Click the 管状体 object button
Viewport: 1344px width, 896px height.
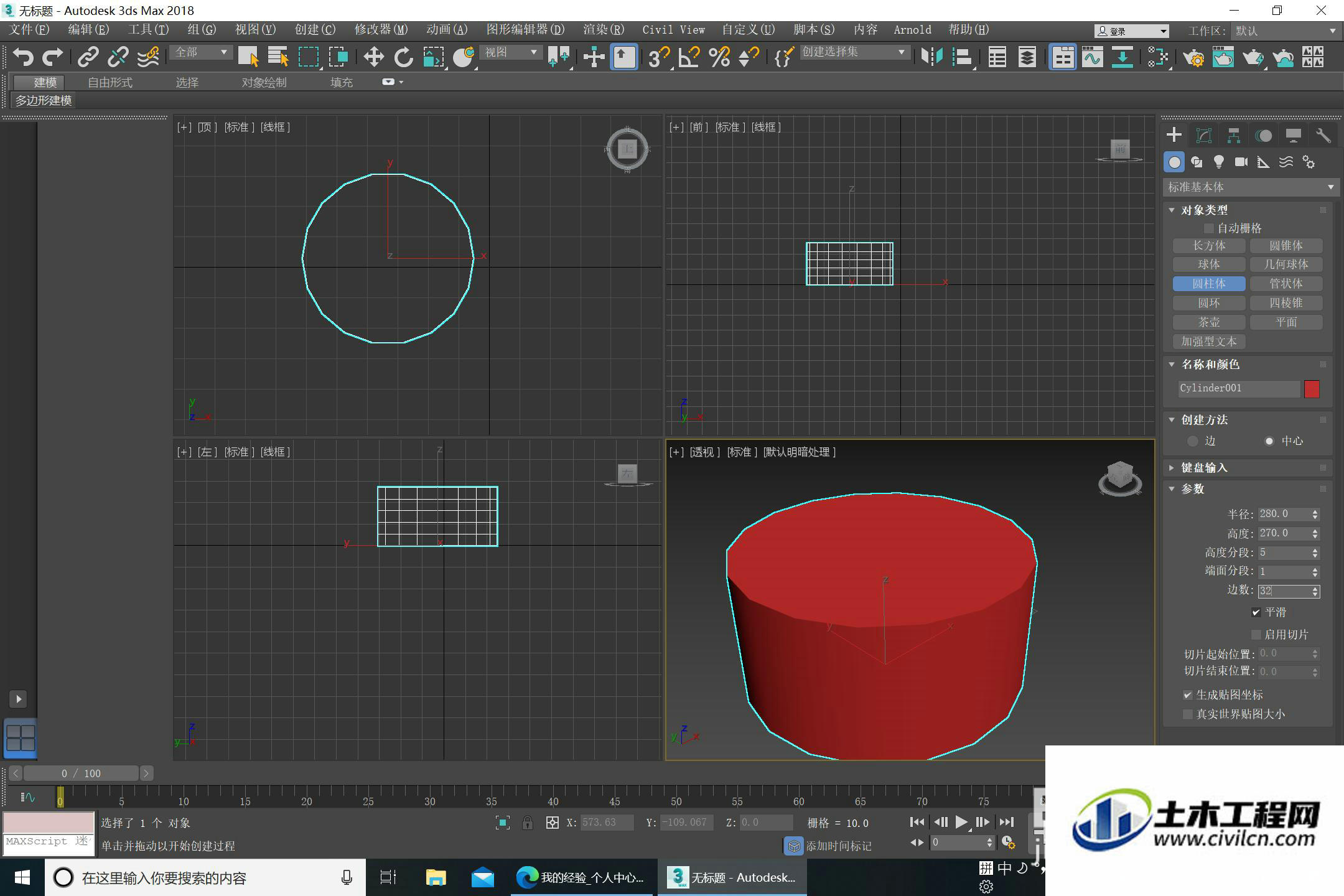1286,284
